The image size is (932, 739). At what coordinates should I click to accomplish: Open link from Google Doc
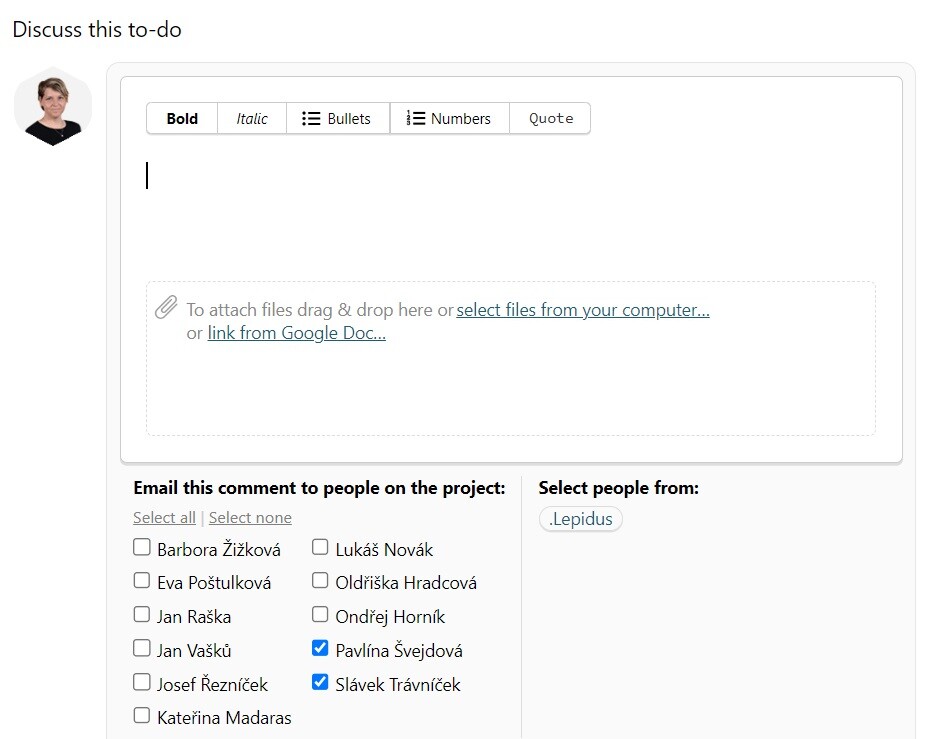pyautogui.click(x=296, y=334)
